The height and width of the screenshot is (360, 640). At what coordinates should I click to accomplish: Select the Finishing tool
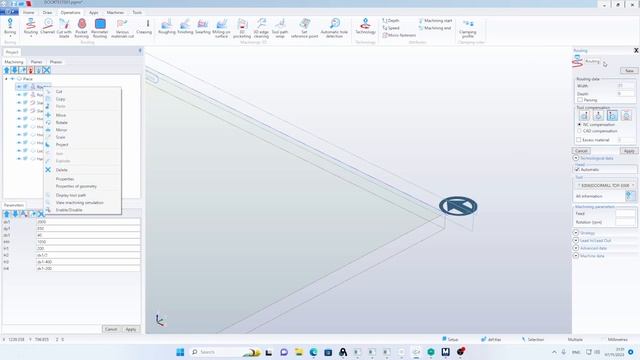(185, 26)
